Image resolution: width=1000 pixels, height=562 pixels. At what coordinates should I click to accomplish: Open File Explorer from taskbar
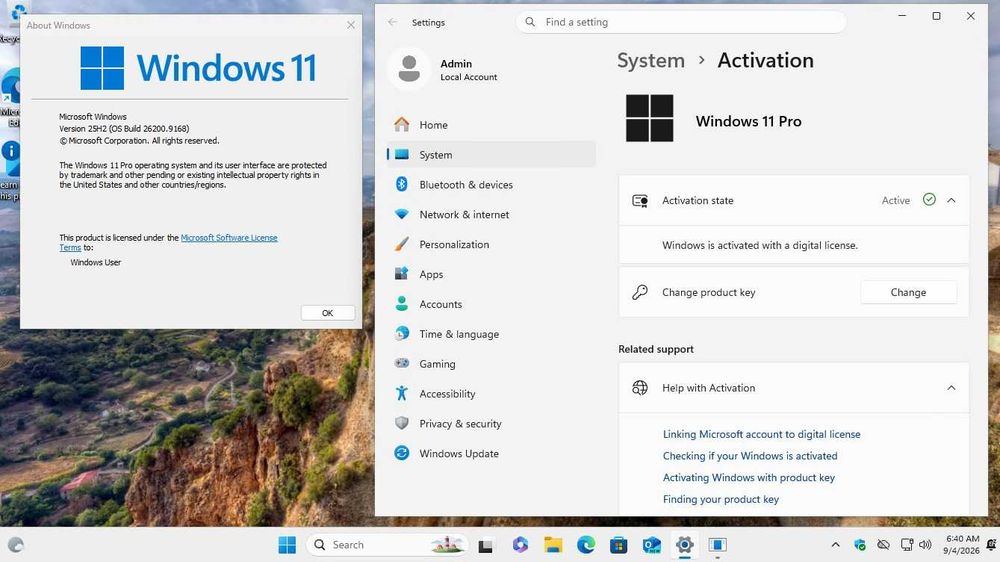[x=553, y=545]
